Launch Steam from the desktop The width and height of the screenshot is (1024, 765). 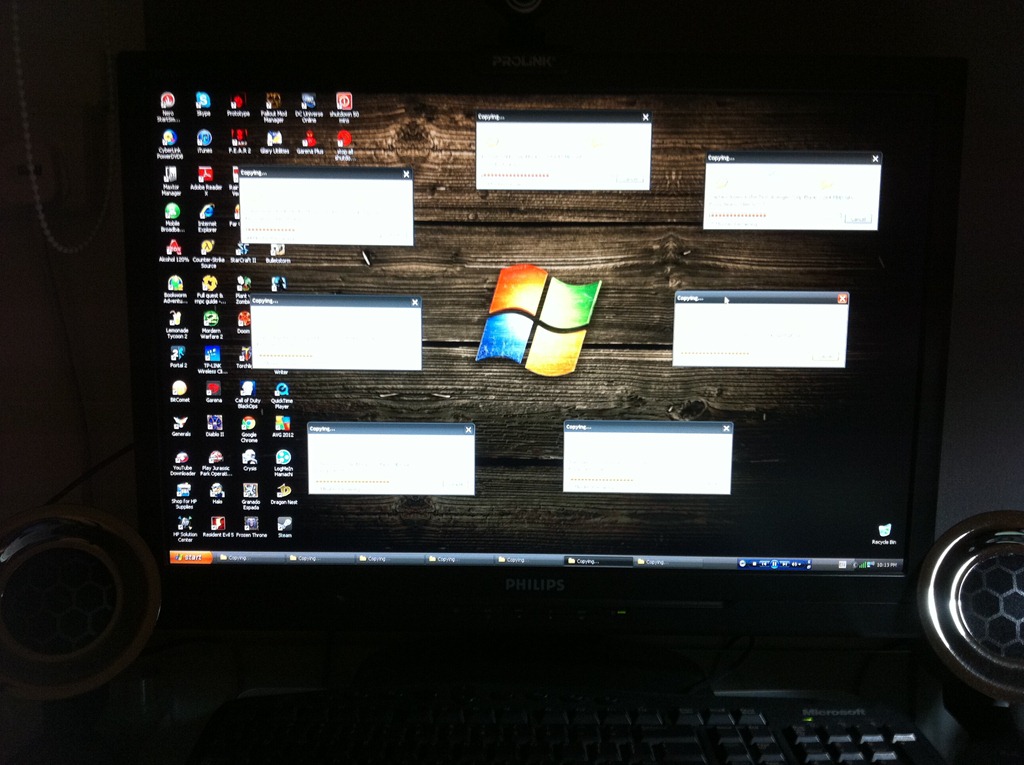pyautogui.click(x=285, y=528)
